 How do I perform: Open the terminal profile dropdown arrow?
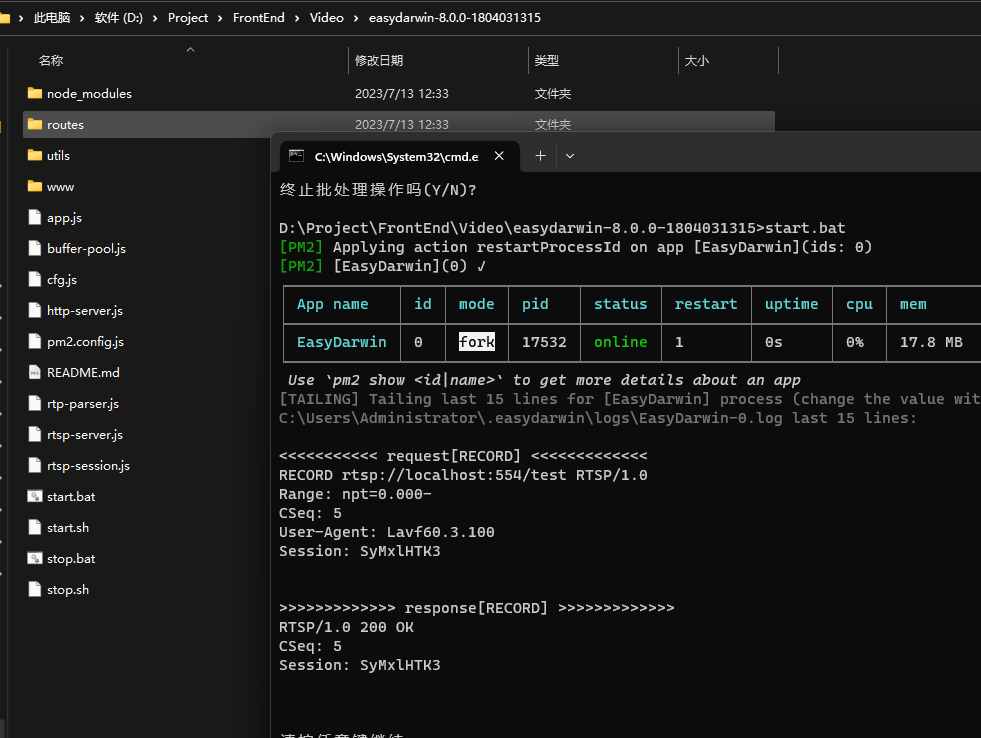point(570,156)
